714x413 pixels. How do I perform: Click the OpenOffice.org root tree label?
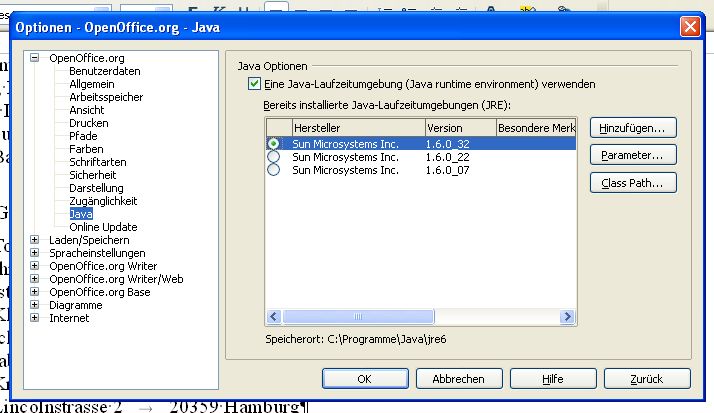[x=87, y=58]
